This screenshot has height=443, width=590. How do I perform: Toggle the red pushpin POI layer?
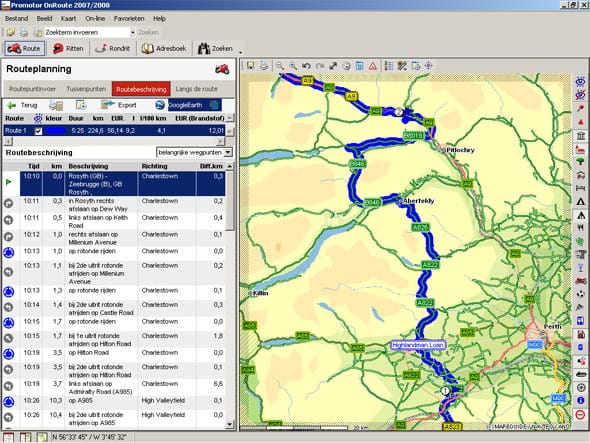point(581,108)
